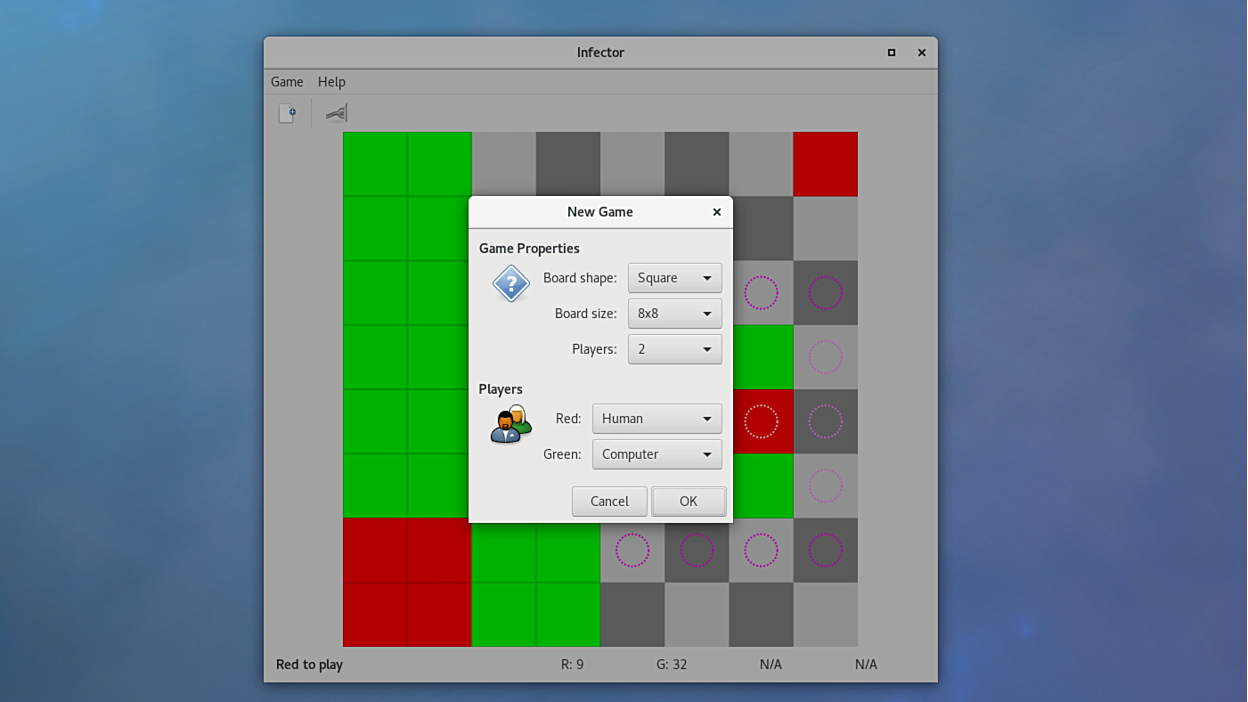Toggle the sound output toolbar icon off
1248x702 pixels.
tap(336, 112)
